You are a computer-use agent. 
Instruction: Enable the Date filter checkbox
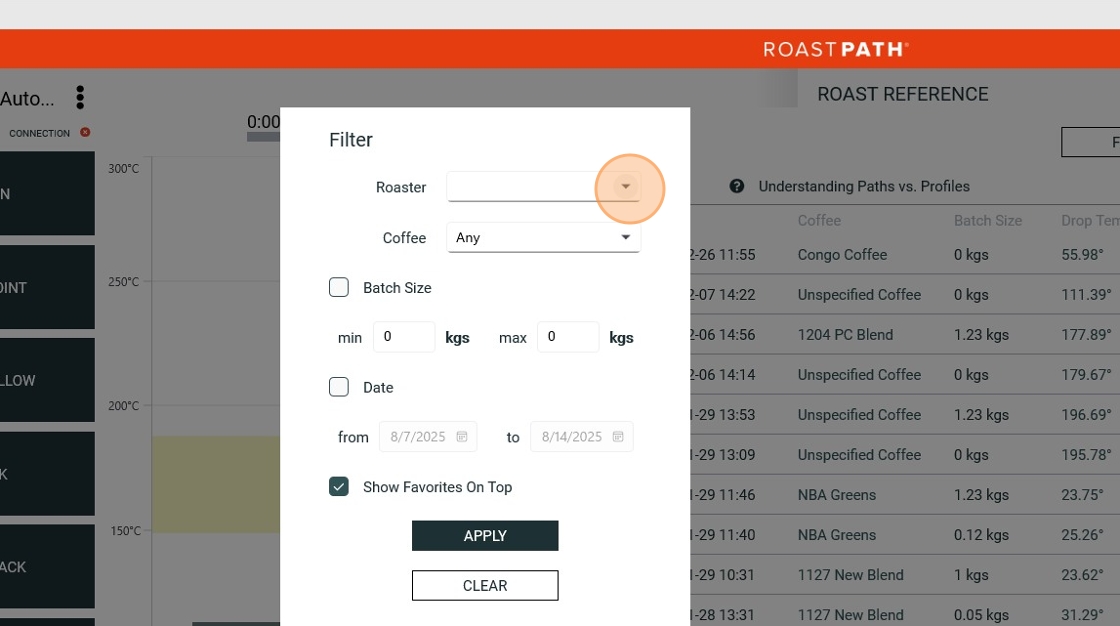click(339, 387)
